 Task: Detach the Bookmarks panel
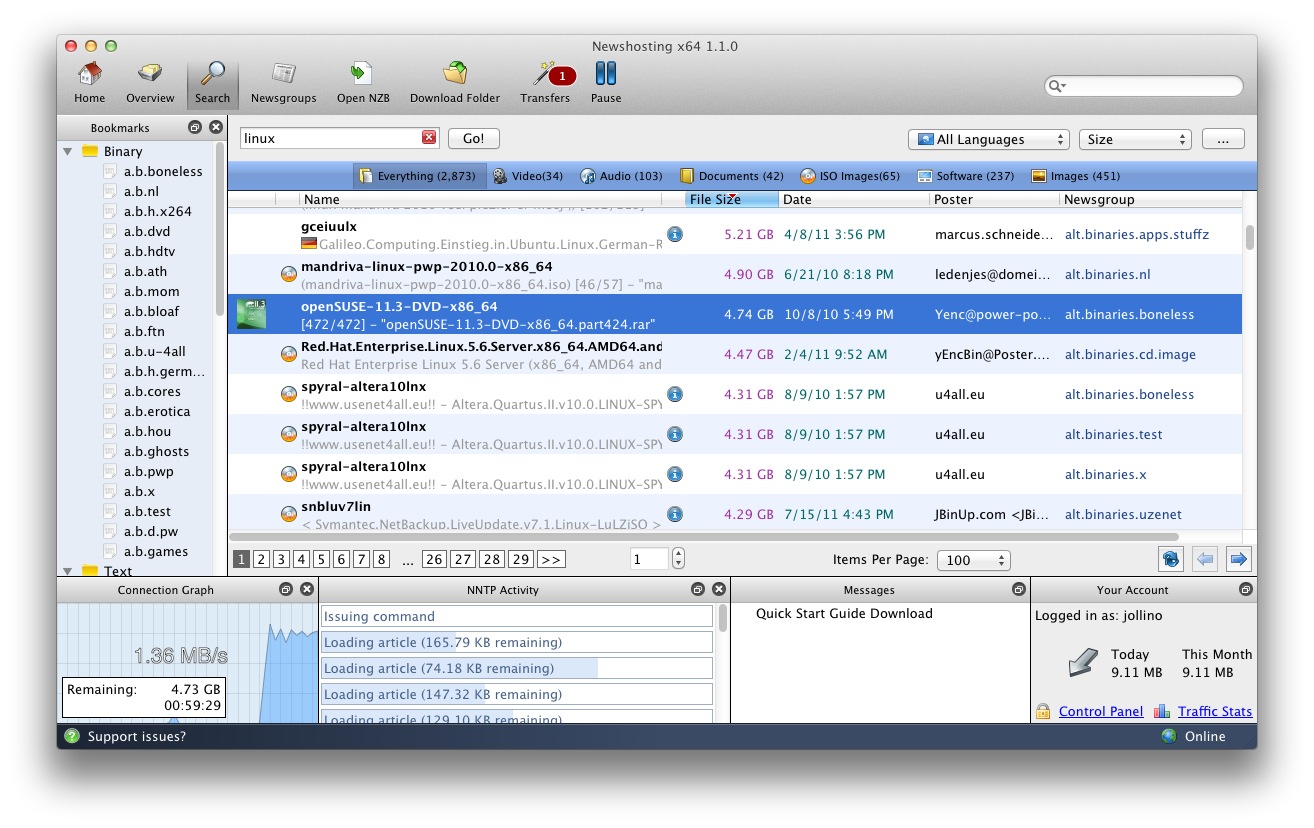point(195,128)
